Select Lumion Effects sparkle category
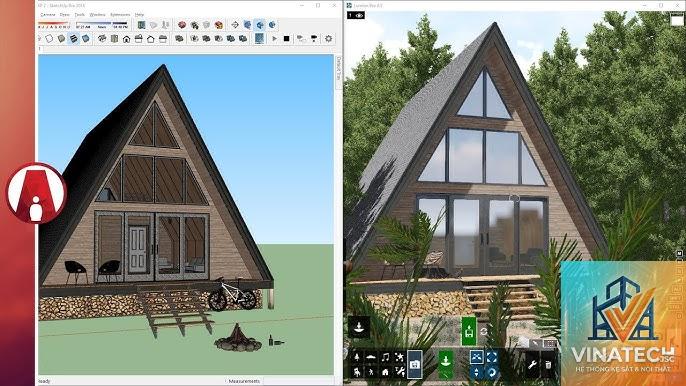 click(x=399, y=358)
